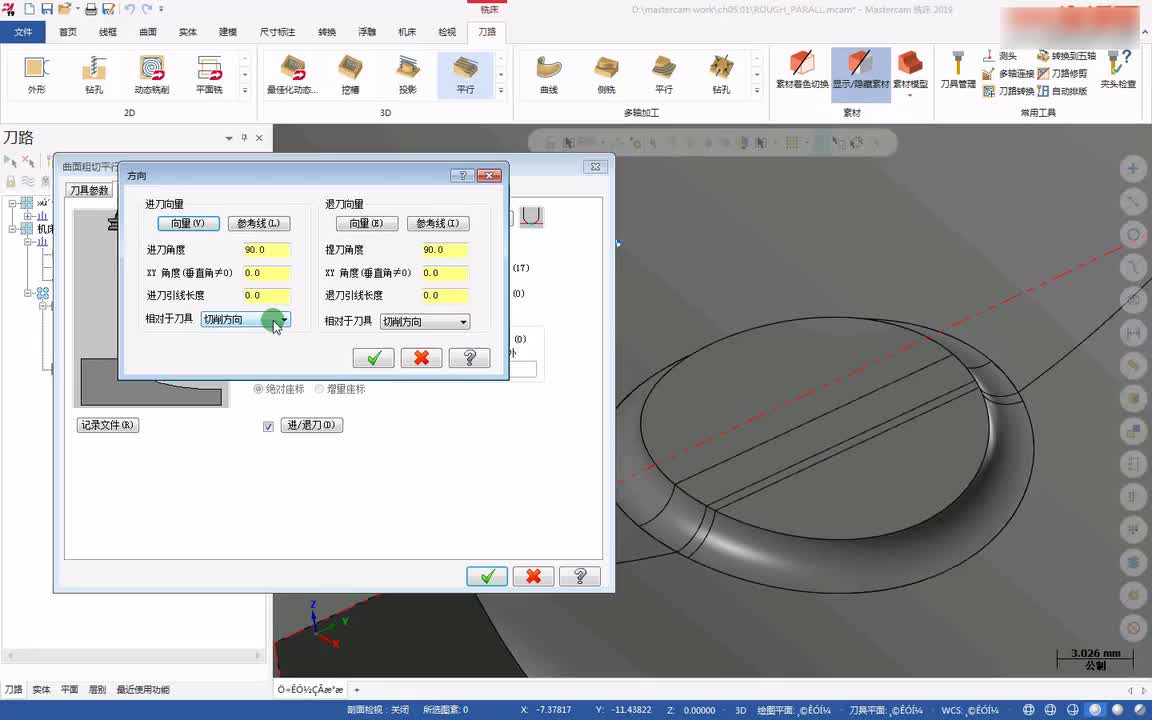Image resolution: width=1152 pixels, height=720 pixels.
Task: Select the 投影 project toolpath icon
Action: (x=408, y=74)
